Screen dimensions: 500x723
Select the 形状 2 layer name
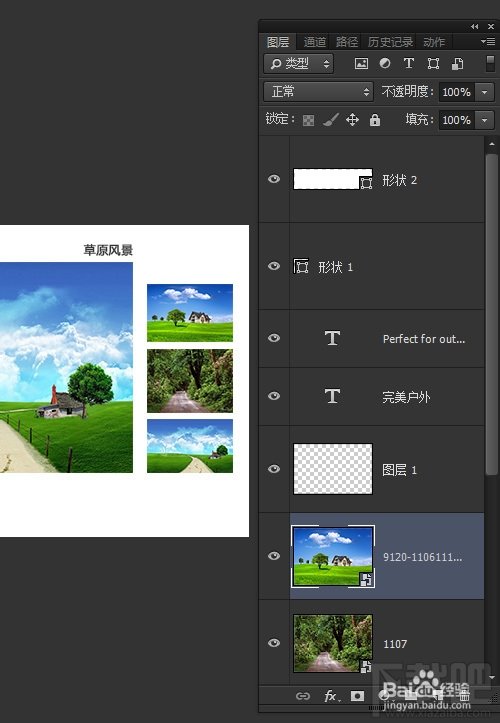[399, 180]
